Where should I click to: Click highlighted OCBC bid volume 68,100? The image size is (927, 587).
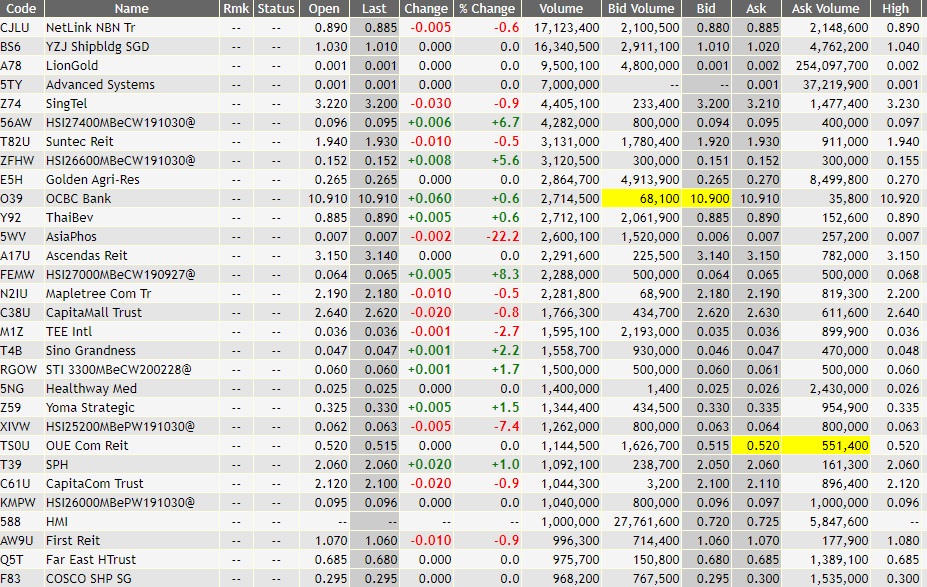tap(641, 199)
